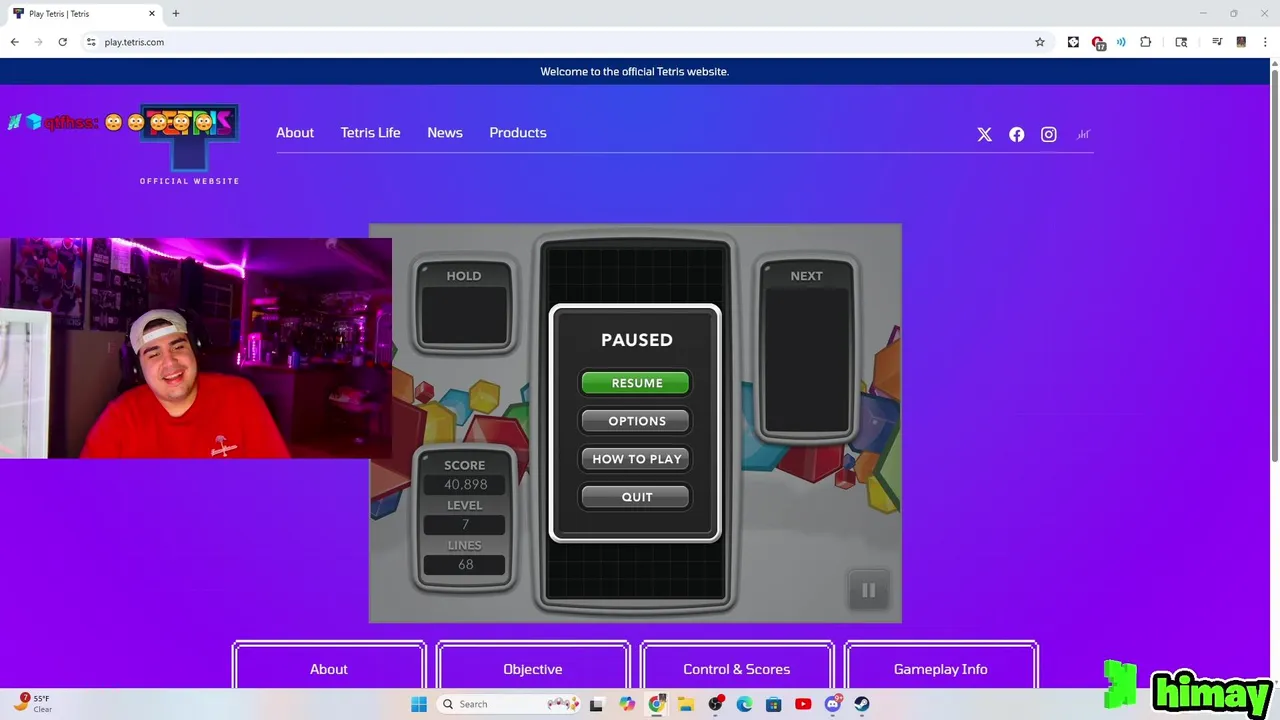Open the media controls icon in Chrome

[x=1217, y=42]
